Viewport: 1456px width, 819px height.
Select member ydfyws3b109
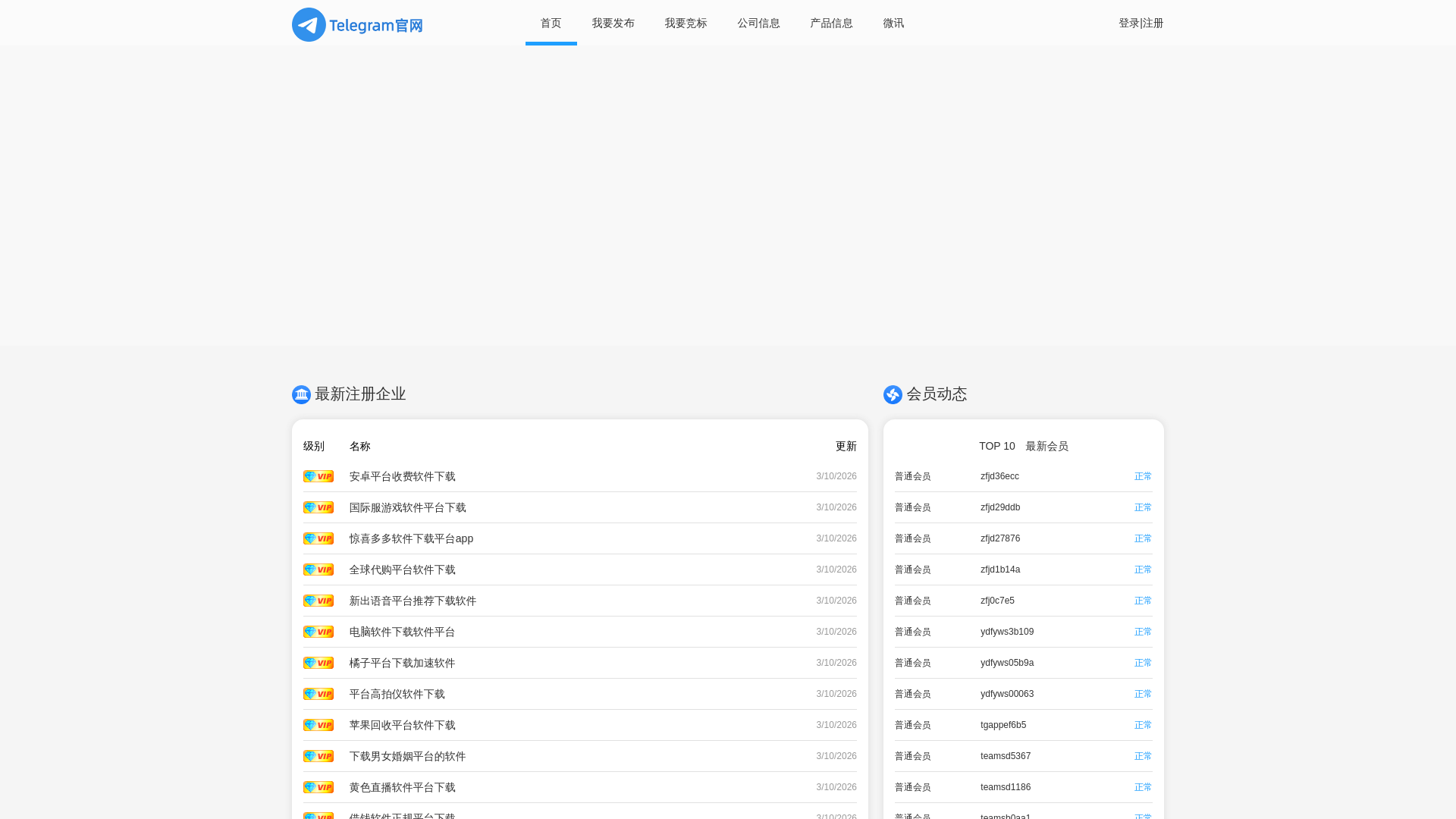pyautogui.click(x=1007, y=632)
